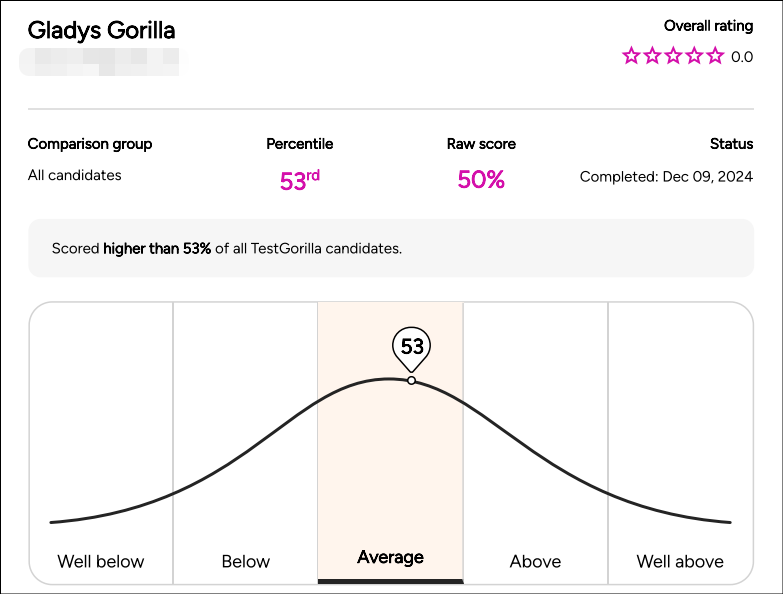783x594 pixels.
Task: Click the Scored higher than 53% banner
Action: coord(391,248)
